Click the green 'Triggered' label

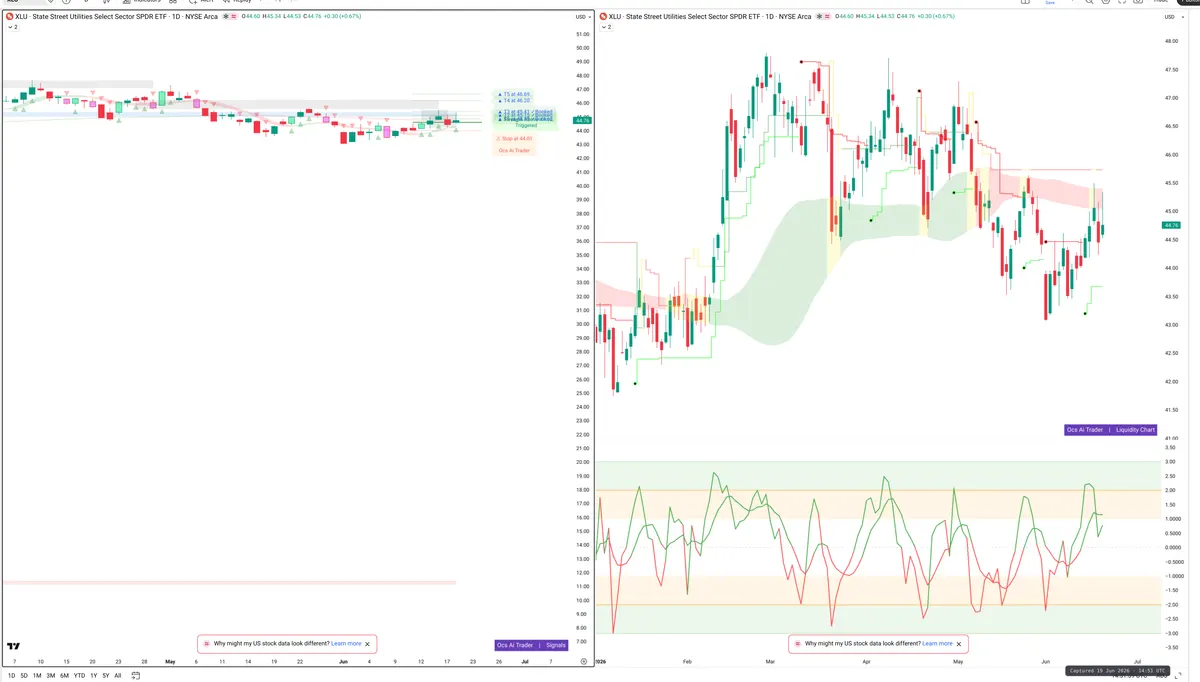pos(526,126)
